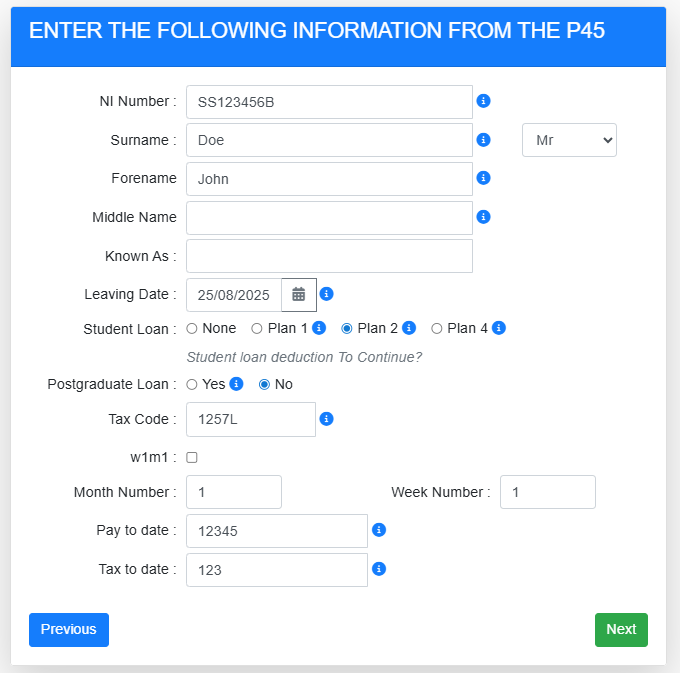Choose Yes for Postgraduate Loan

click(192, 384)
